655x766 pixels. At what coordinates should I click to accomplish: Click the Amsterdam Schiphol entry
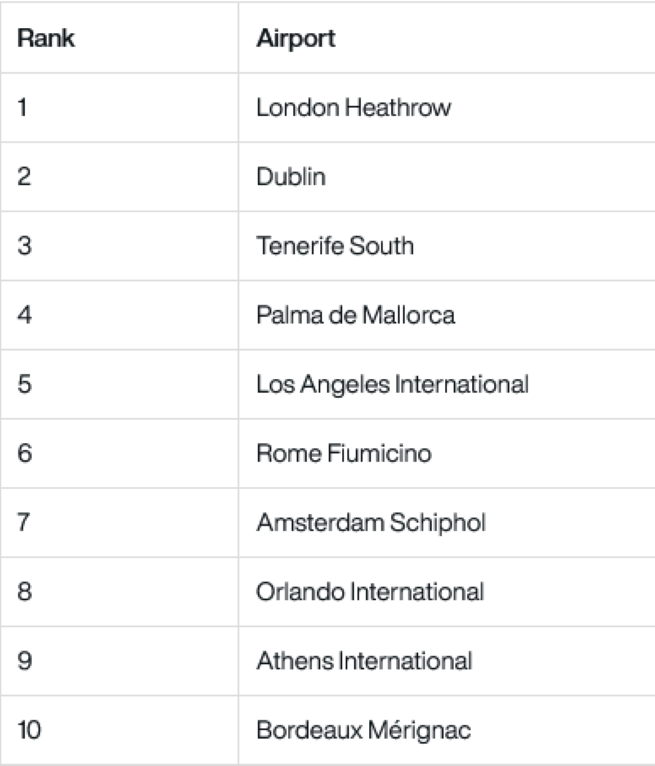coord(371,523)
